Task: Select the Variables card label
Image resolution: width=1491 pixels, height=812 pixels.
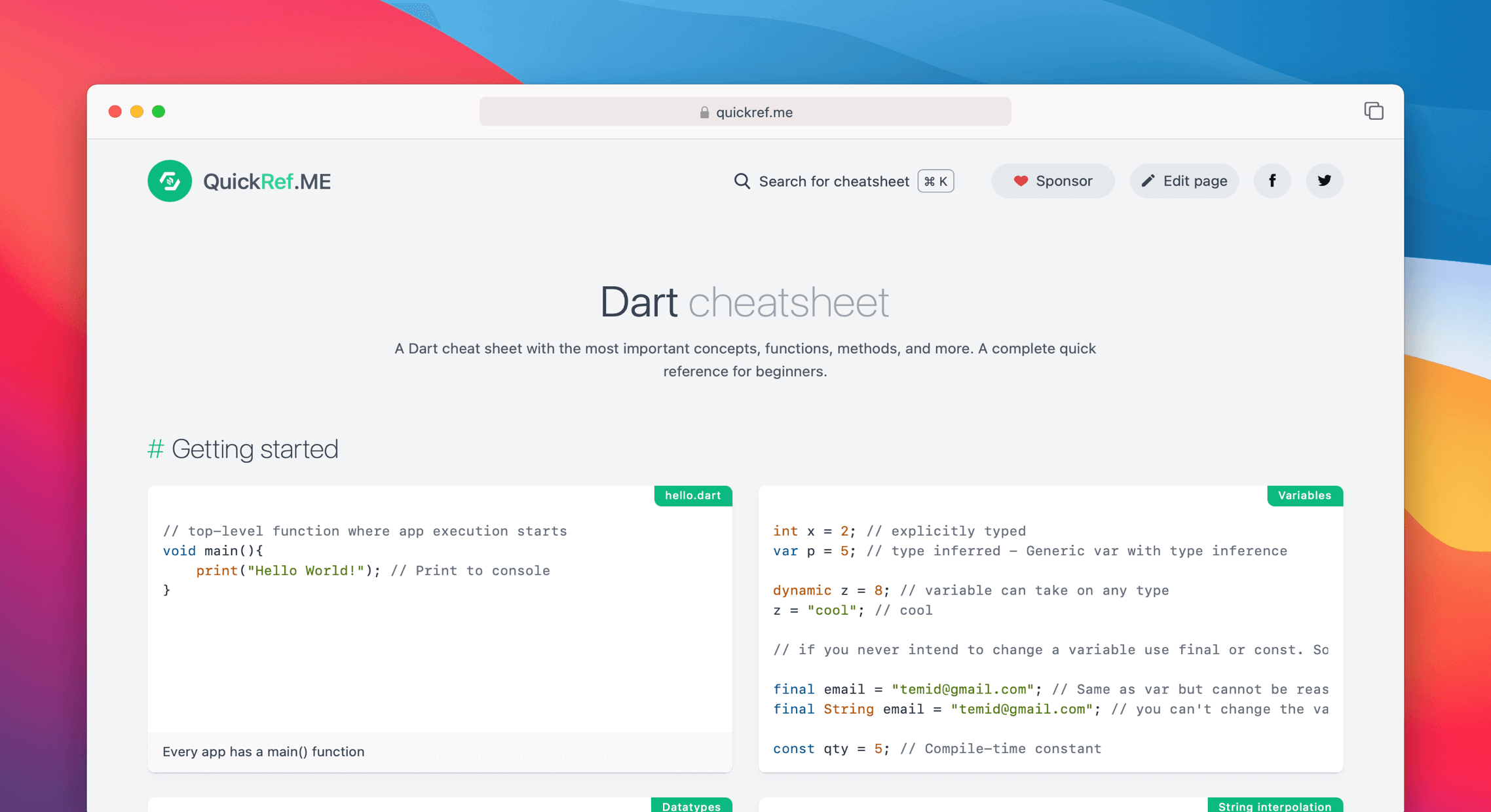Action: pos(1304,496)
